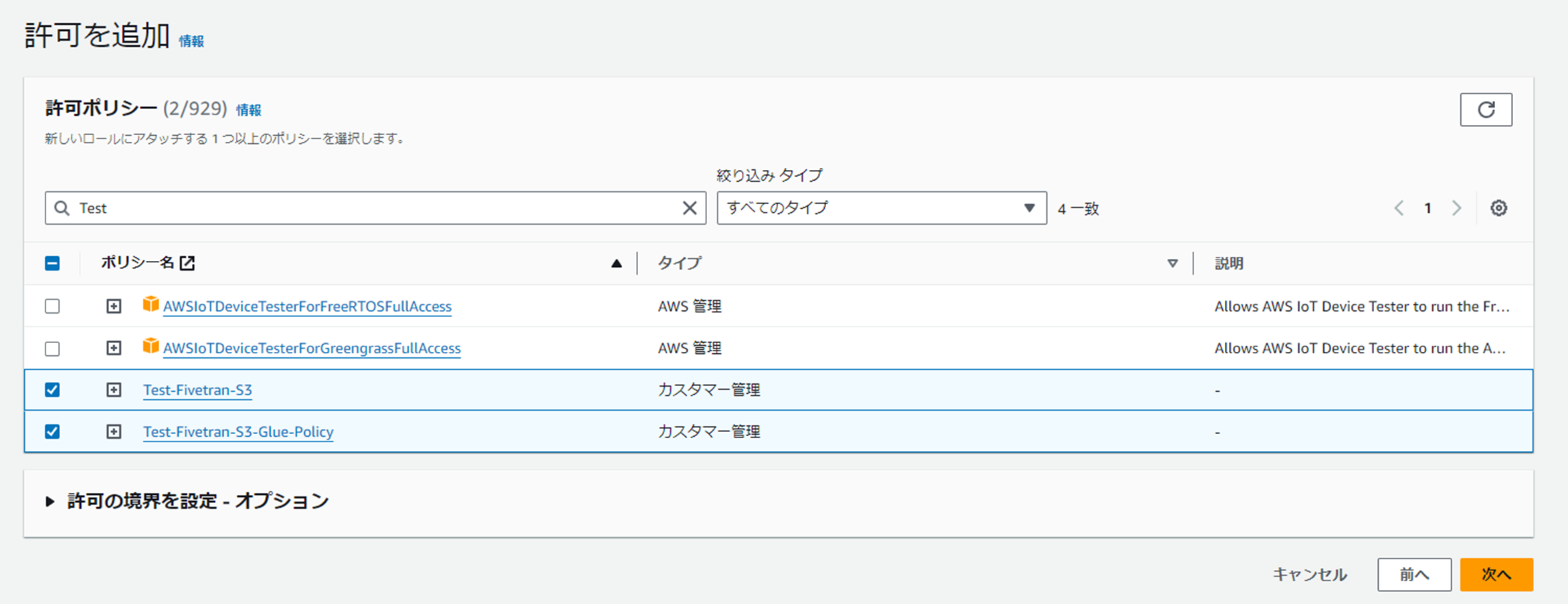The width and height of the screenshot is (1568, 604).
Task: Open table preferences gear icon
Action: coord(1498,208)
